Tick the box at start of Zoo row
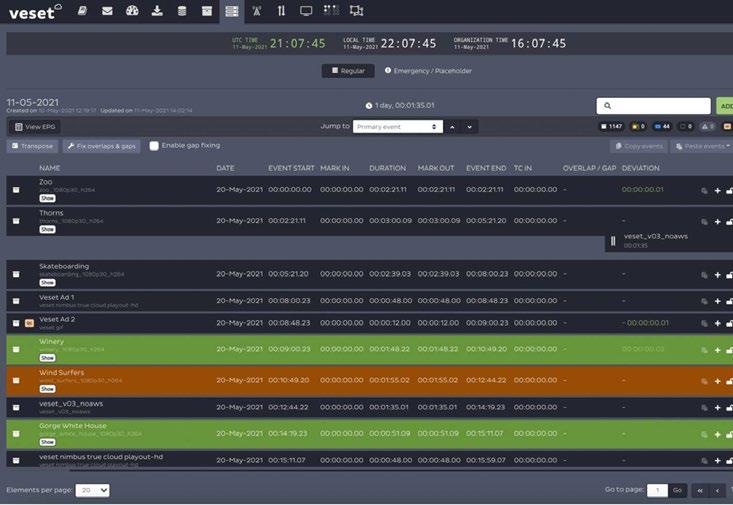 (16, 190)
